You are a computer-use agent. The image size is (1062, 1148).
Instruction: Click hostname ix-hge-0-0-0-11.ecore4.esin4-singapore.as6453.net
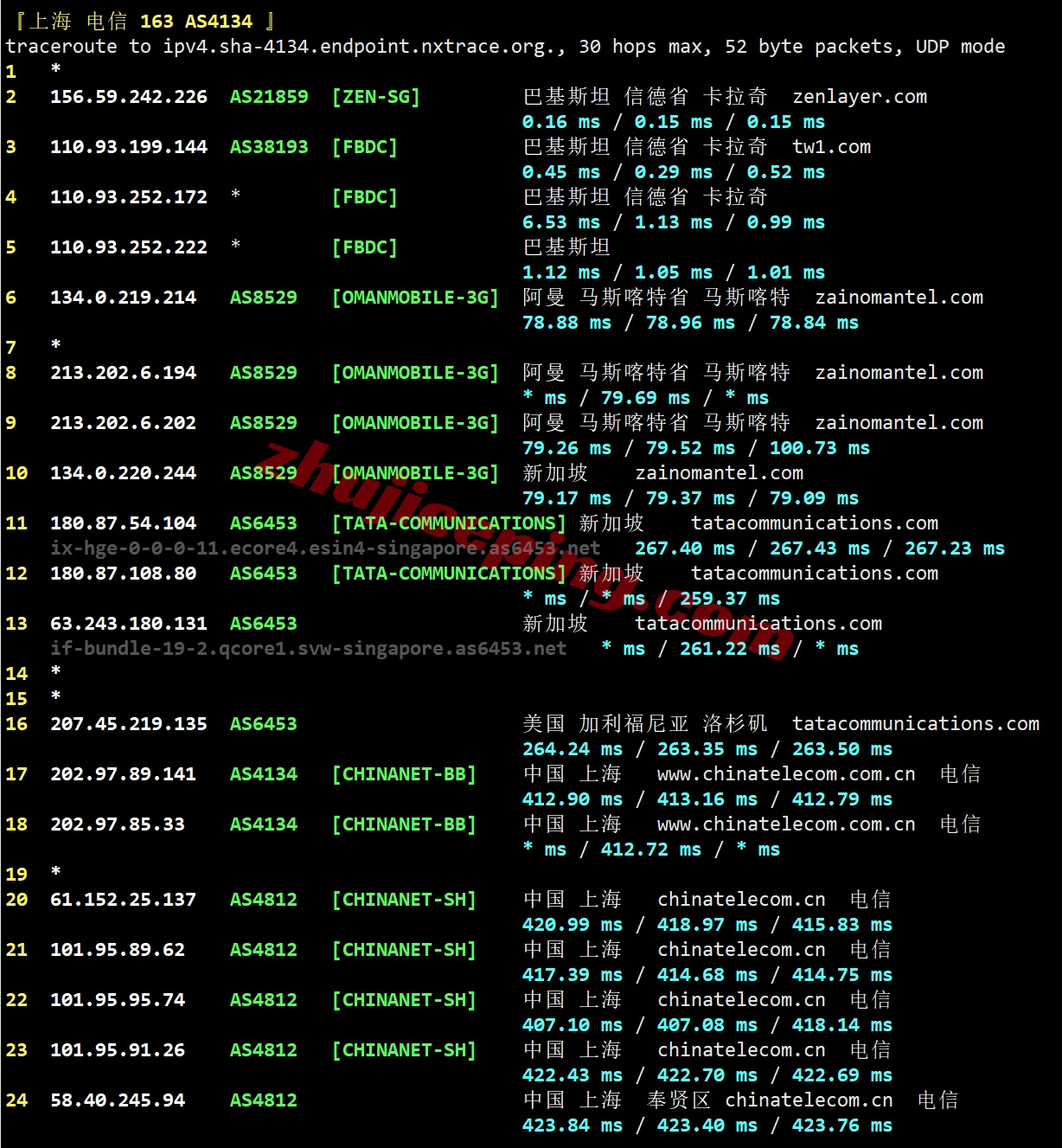coord(325,548)
